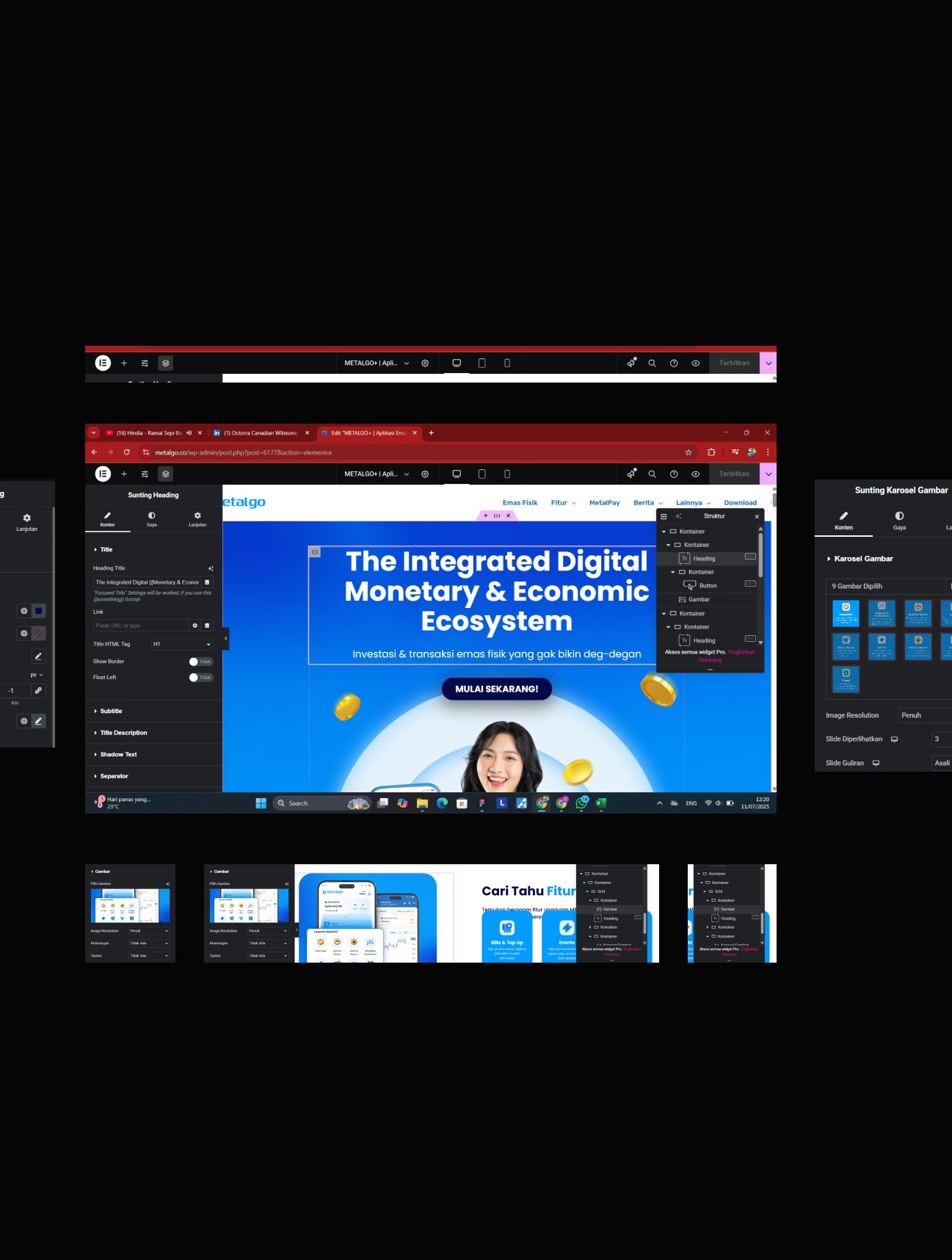This screenshot has width=952, height=1260.
Task: Switch to the Gaya tab in Sunting Heading
Action: click(x=152, y=519)
